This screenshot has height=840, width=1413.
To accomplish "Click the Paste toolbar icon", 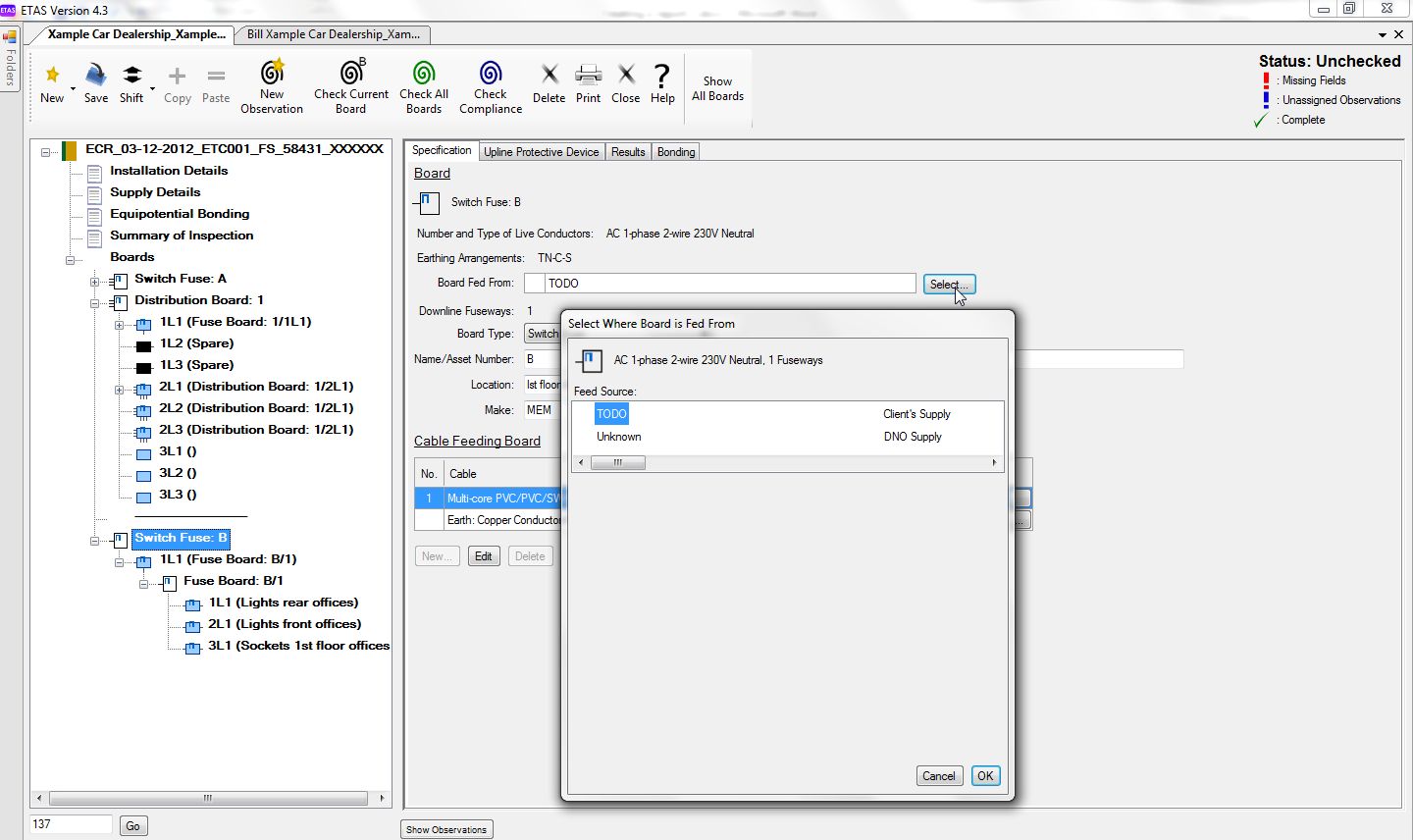I will 216,76.
